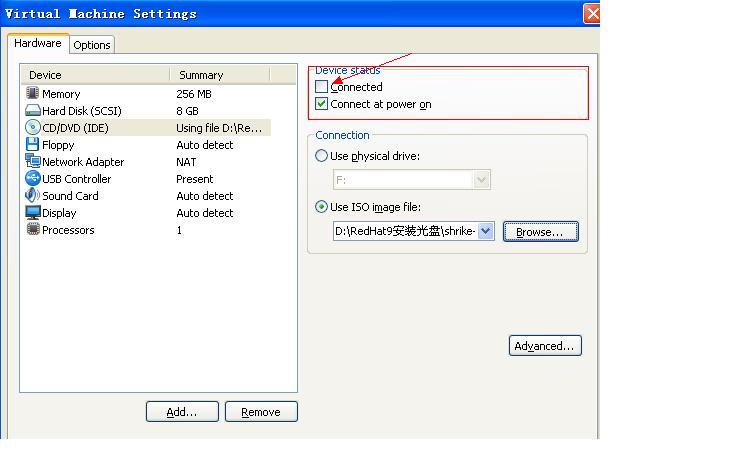Click the Present summary value
Viewport: 729px width, 473px height.
[194, 179]
